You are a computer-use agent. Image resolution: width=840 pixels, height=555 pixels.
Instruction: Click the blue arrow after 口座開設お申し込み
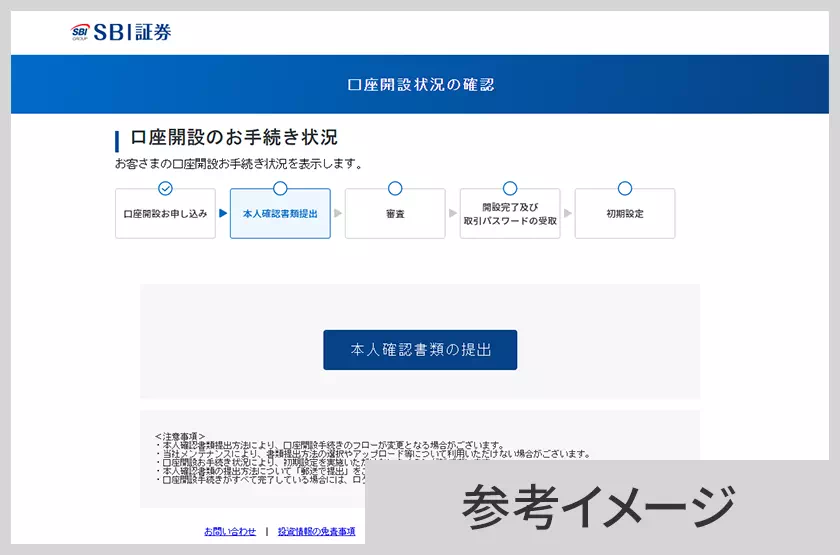pyautogui.click(x=223, y=213)
